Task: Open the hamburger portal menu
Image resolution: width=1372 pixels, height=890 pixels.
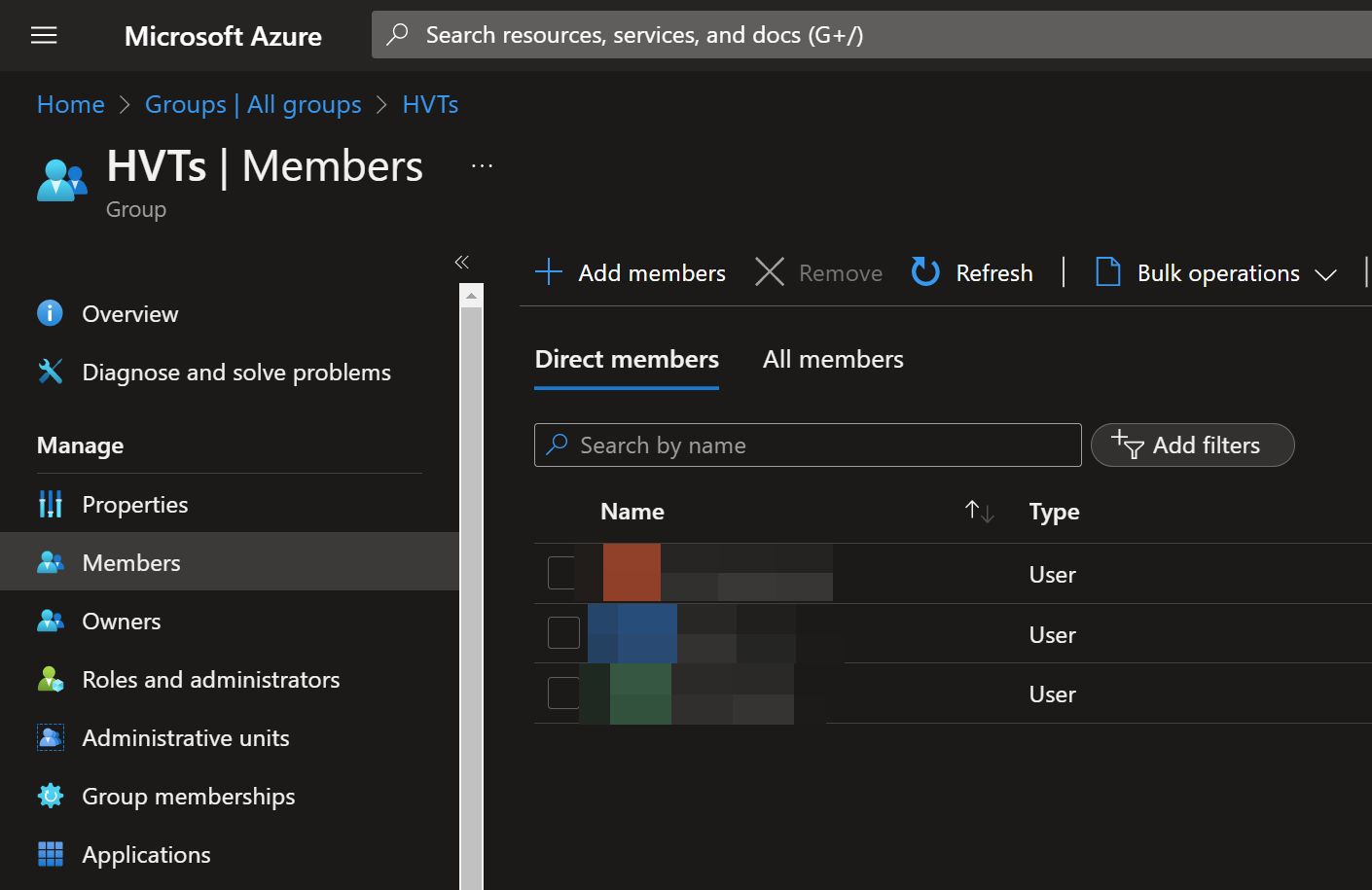Action: click(x=44, y=36)
